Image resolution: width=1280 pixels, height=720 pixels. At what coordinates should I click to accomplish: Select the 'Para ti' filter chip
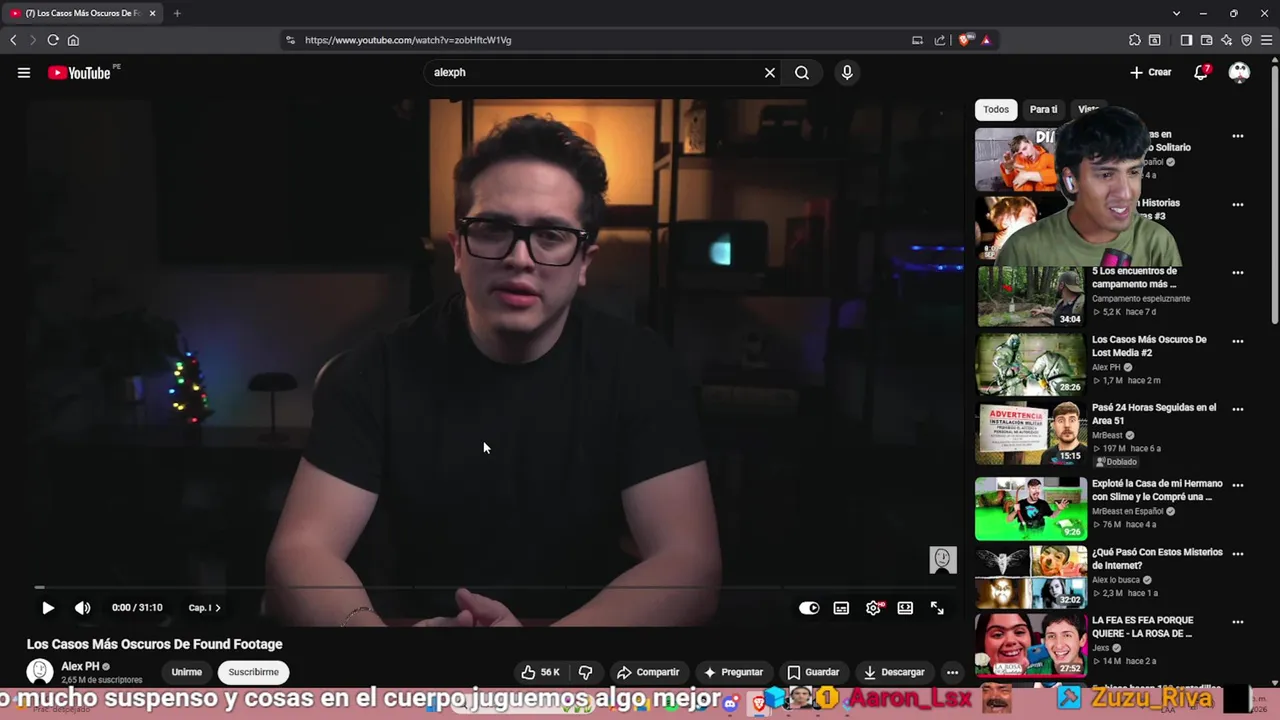(1043, 109)
